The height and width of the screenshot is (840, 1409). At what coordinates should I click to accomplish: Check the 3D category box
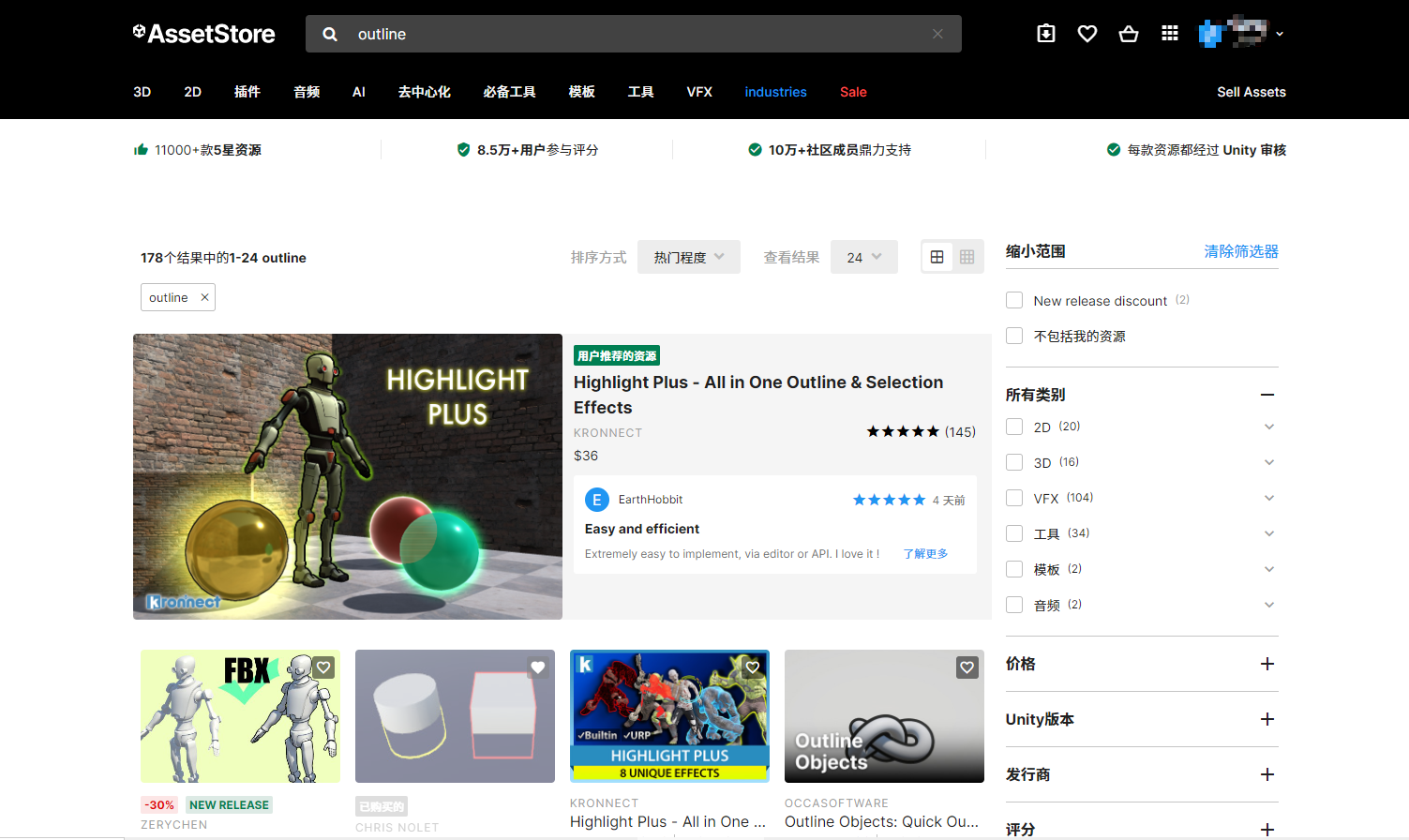tap(1014, 462)
